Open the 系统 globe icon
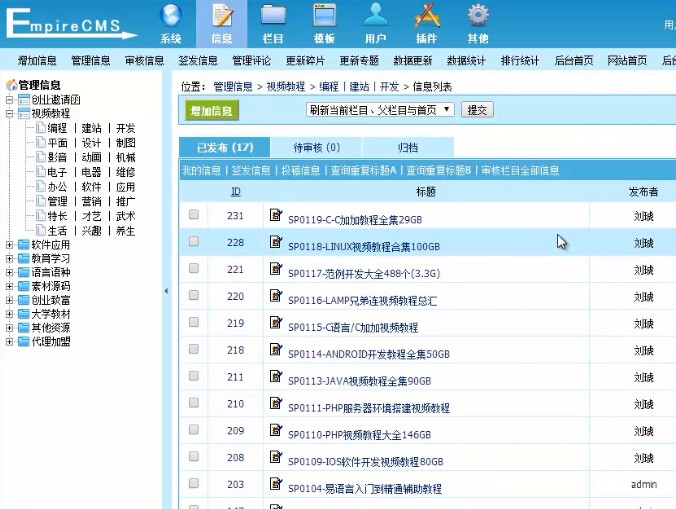The image size is (676, 509). tap(171, 16)
